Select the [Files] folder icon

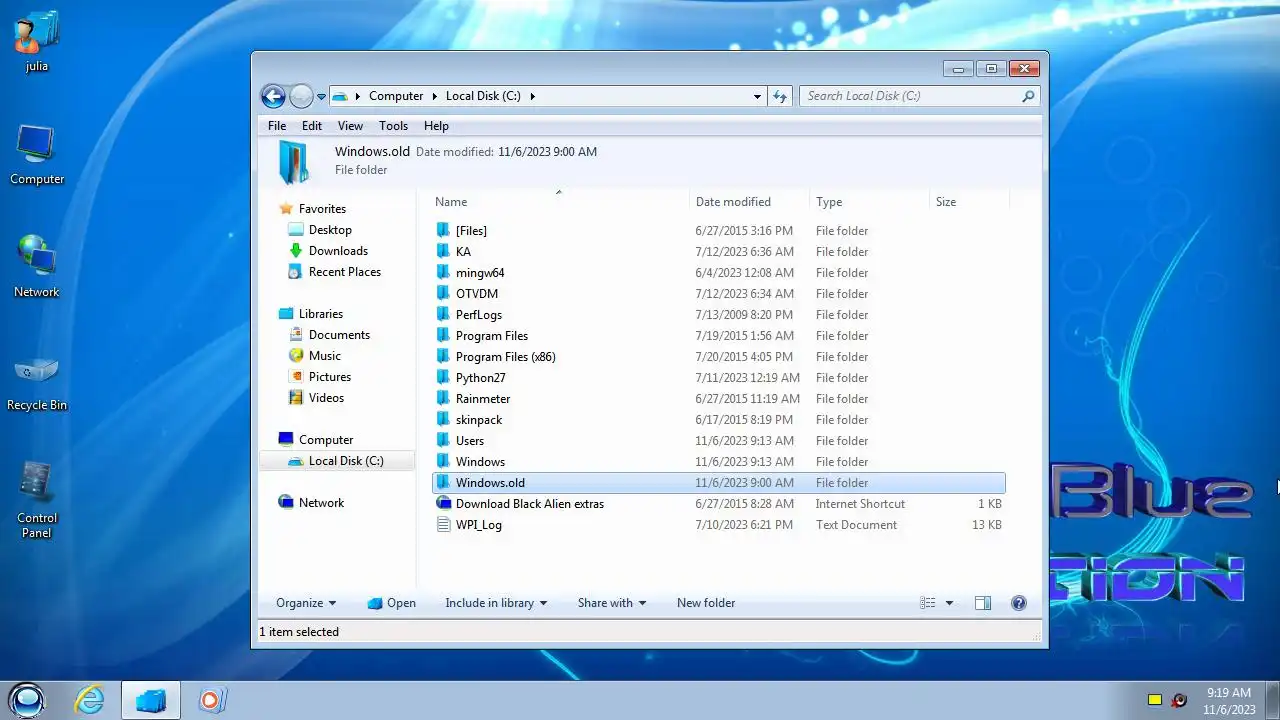point(444,231)
